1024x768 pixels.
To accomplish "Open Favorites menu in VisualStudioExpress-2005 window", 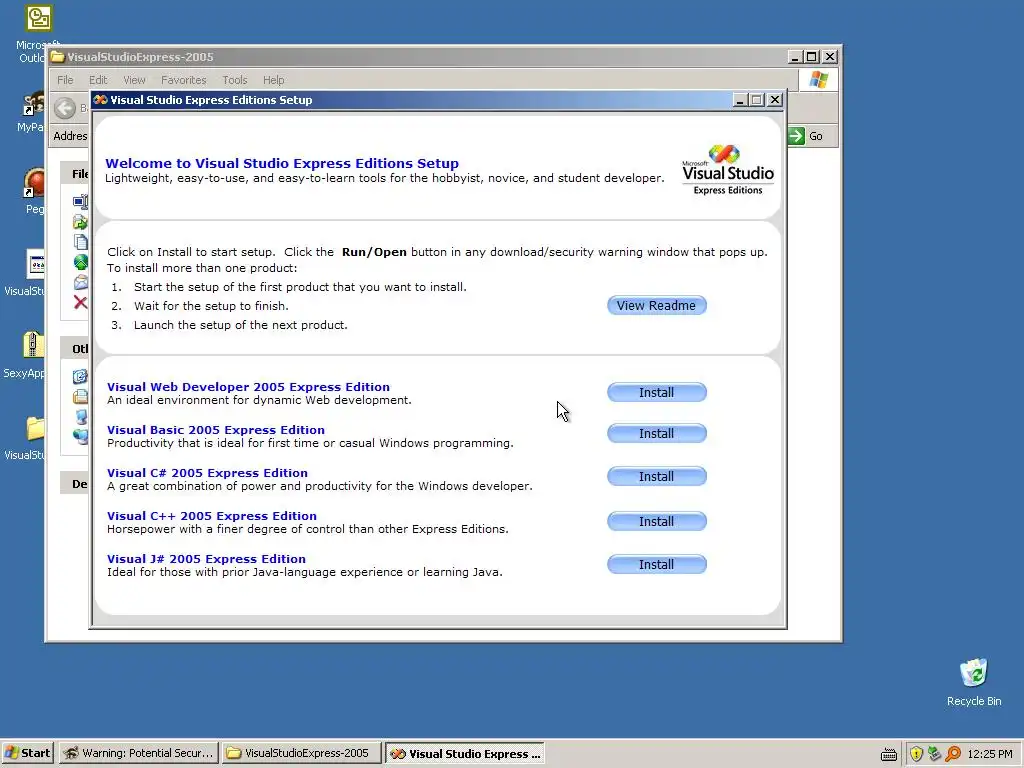I will tap(184, 80).
